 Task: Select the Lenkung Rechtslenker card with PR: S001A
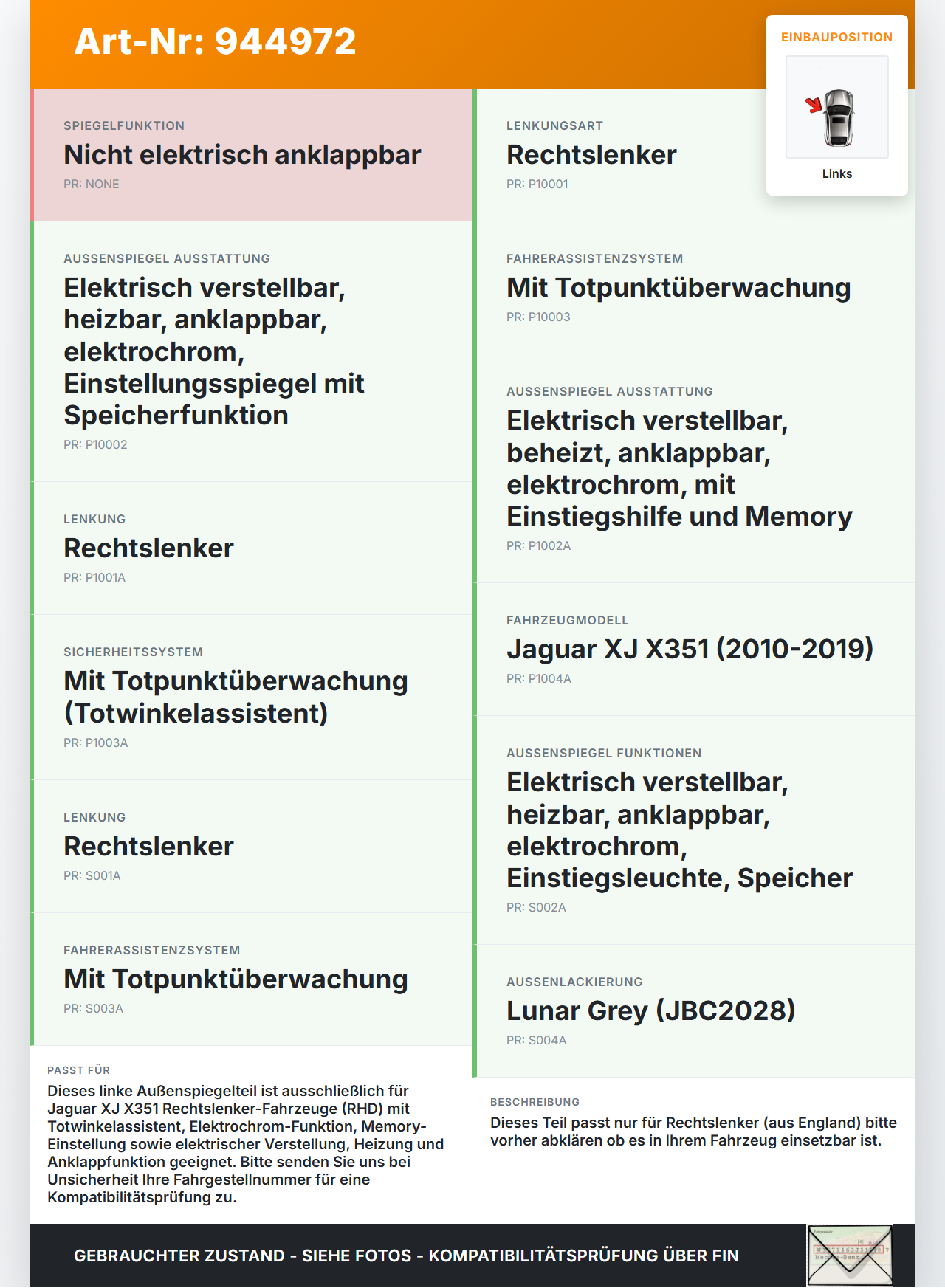tap(251, 847)
